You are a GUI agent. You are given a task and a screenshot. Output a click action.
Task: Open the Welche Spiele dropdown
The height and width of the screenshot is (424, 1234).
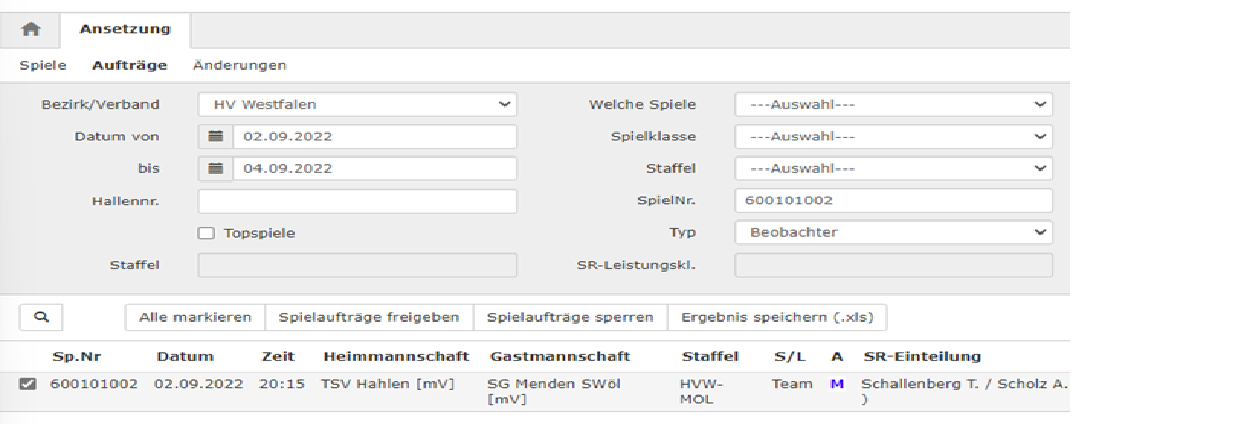(893, 104)
